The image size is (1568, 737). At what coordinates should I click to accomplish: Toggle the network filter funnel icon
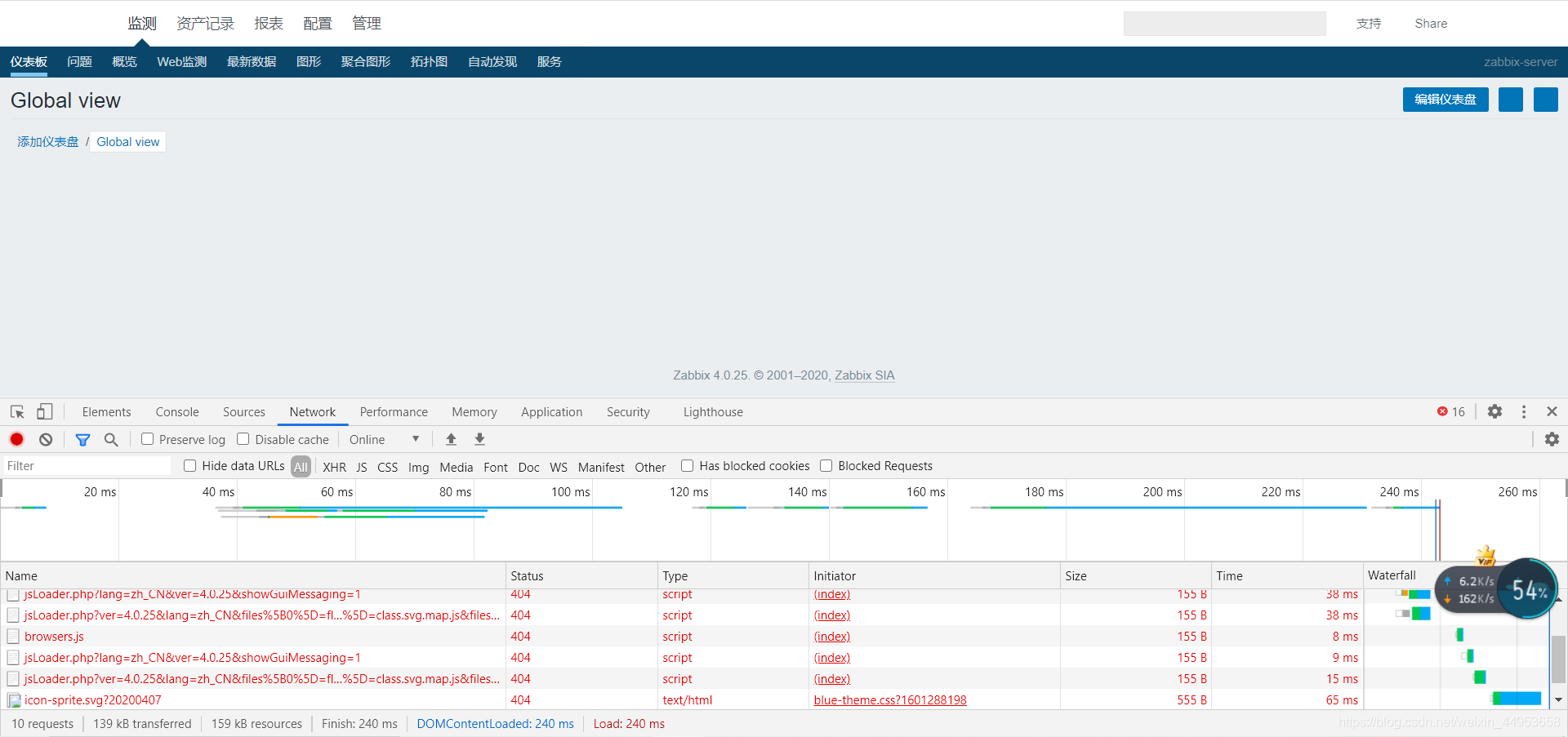82,440
